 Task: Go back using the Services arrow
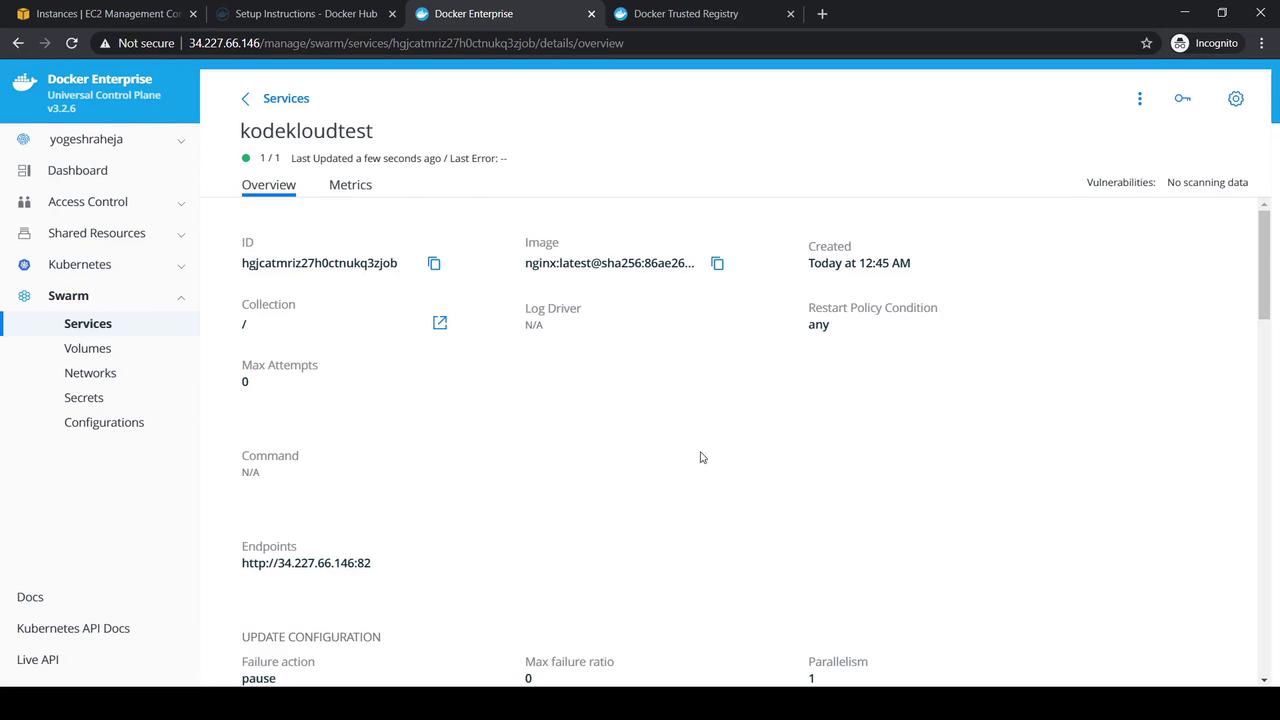pyautogui.click(x=246, y=98)
